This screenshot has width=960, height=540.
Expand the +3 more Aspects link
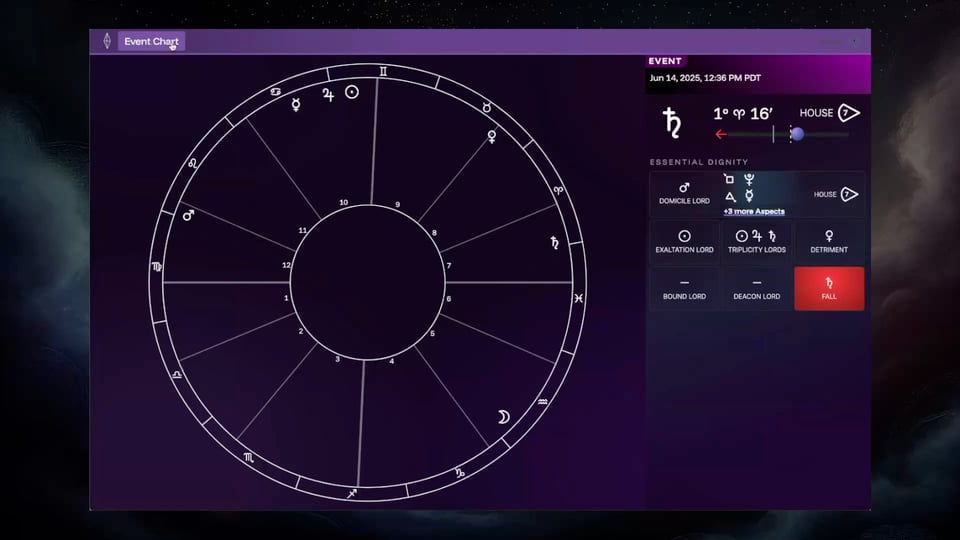click(753, 212)
